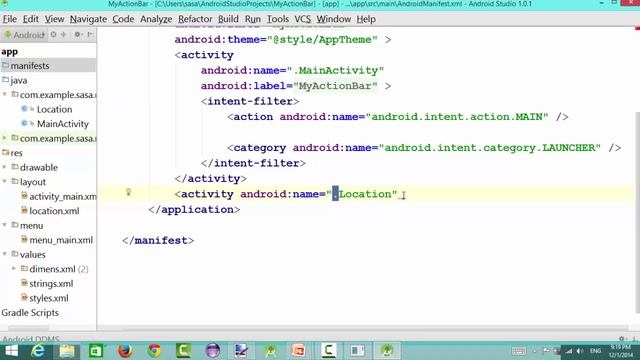Viewport: 640px width, 360px height.
Task: Click the manifests folder icon
Action: coord(5,65)
